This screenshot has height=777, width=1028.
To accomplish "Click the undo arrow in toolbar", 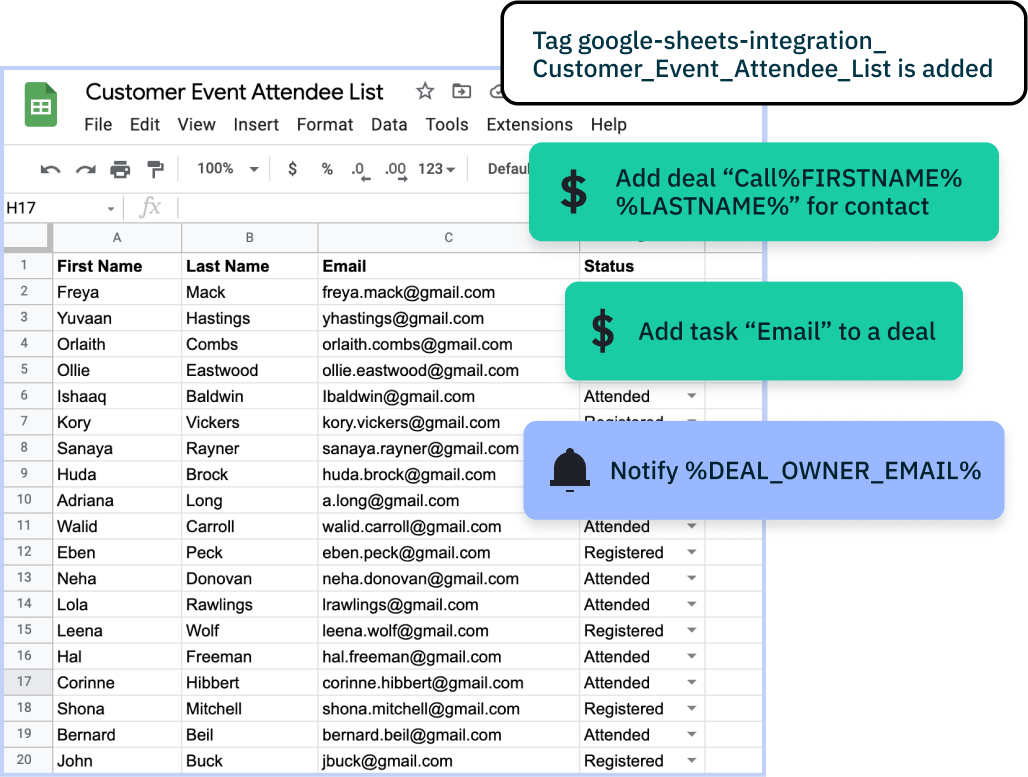I will click(50, 169).
